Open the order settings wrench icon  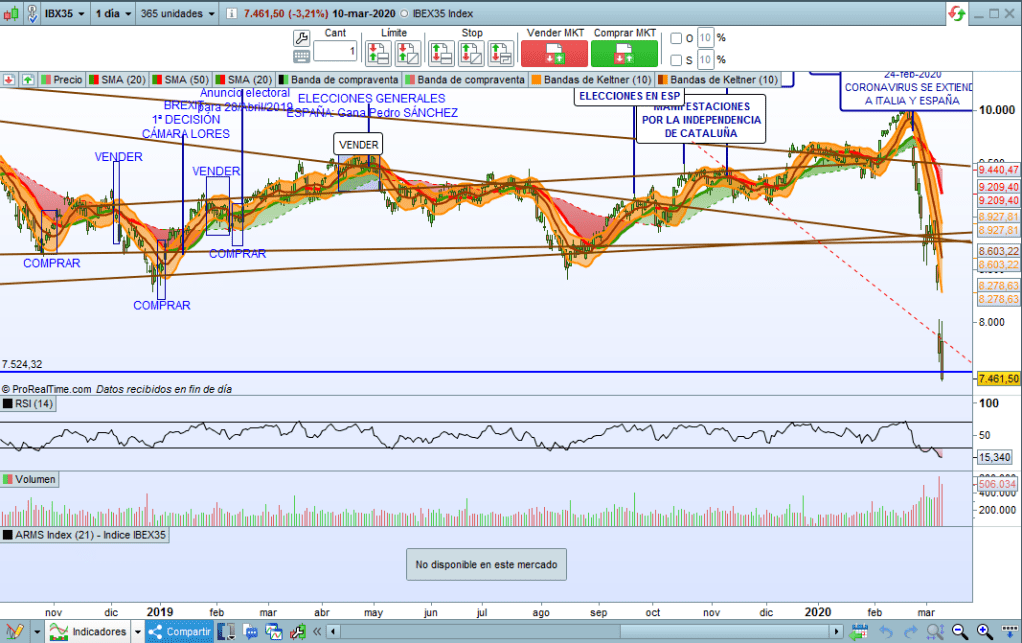(301, 37)
